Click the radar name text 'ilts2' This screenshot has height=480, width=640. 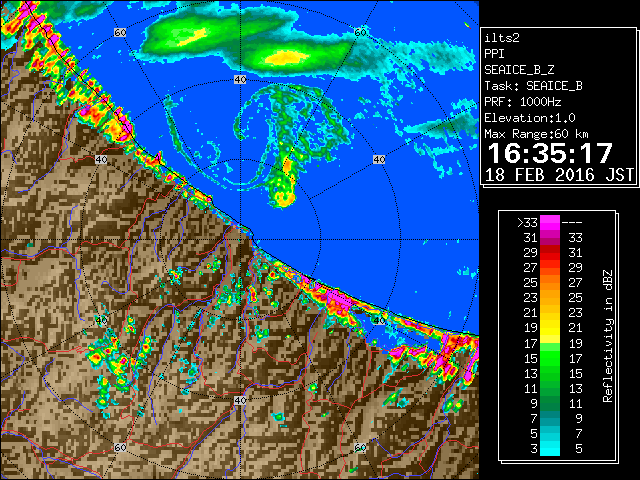tap(502, 38)
